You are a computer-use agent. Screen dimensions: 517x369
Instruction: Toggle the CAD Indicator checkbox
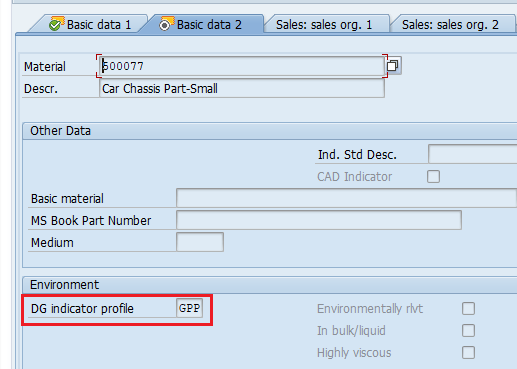tap(433, 177)
